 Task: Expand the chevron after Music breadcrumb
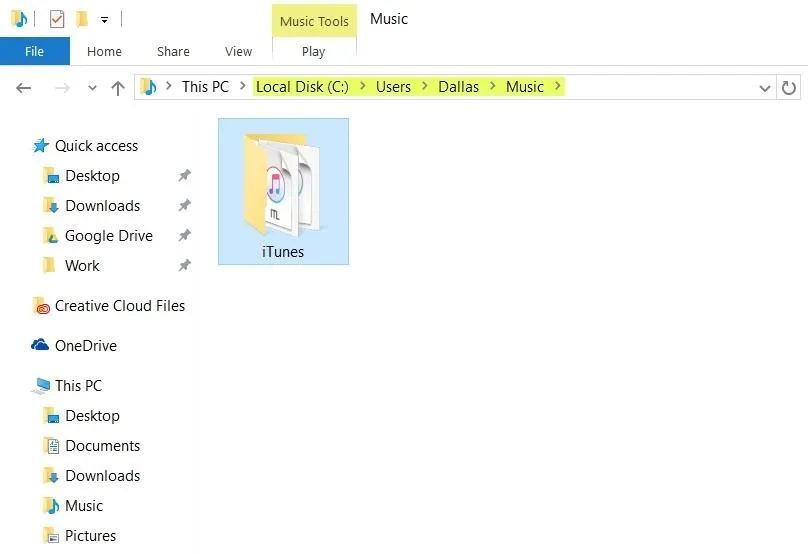click(x=558, y=86)
